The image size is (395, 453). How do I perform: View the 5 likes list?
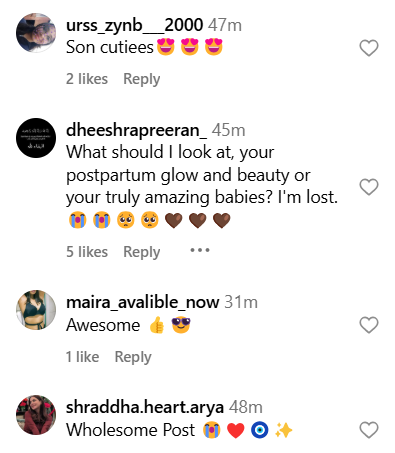tap(87, 252)
